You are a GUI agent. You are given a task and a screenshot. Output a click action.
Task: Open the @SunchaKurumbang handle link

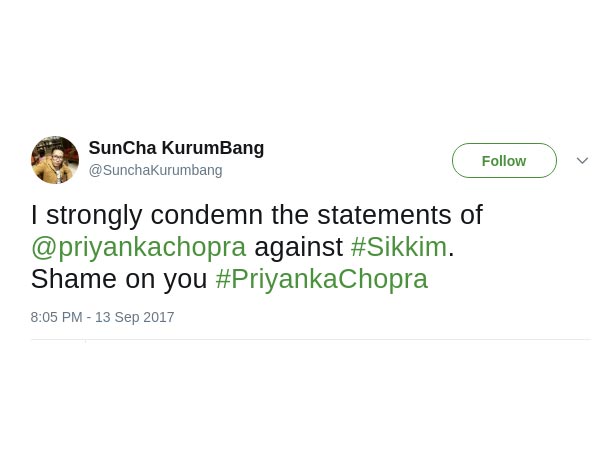155,170
